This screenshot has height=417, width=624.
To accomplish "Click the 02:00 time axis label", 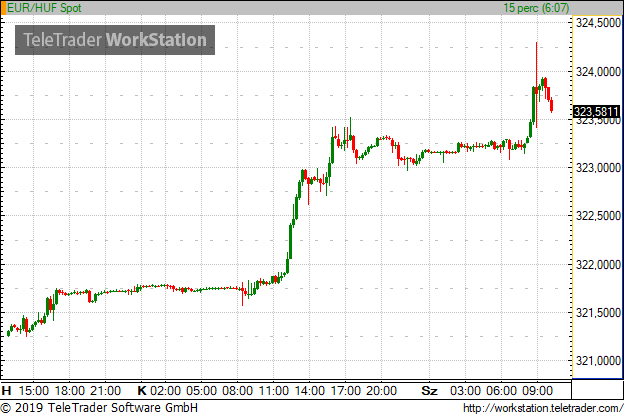I will [165, 390].
